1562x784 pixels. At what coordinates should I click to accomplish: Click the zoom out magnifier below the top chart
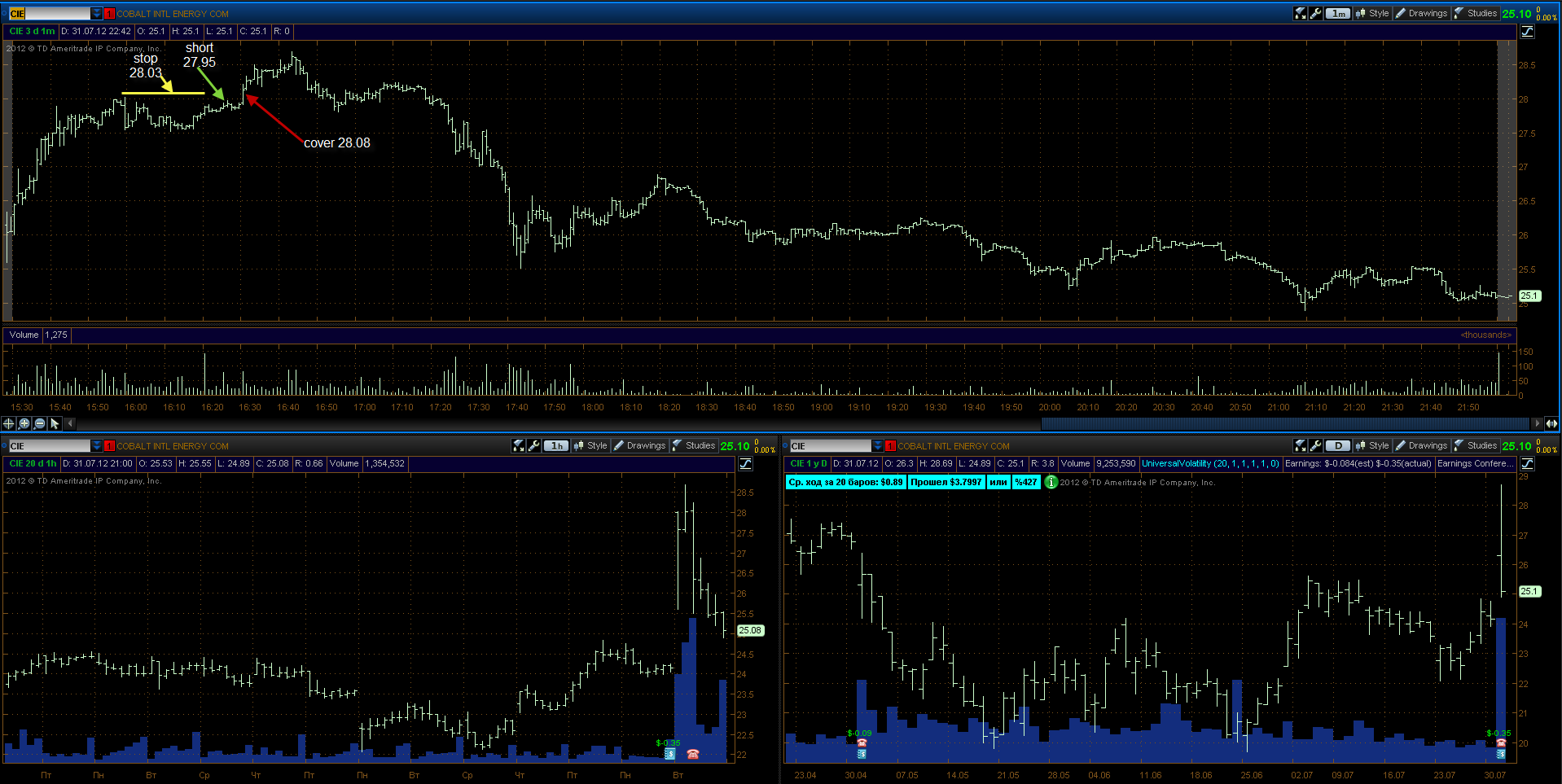[39, 423]
